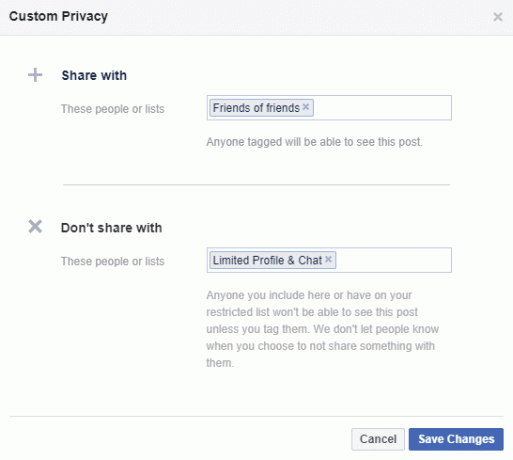Click the X icon beside Don't share with
This screenshot has height=460, width=513.
35,226
